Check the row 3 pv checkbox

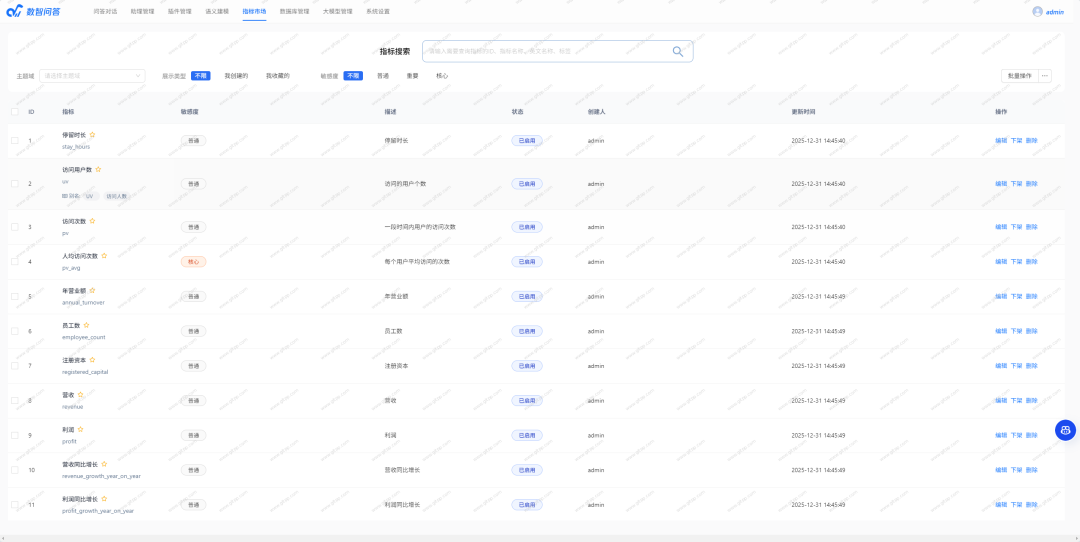click(15, 227)
